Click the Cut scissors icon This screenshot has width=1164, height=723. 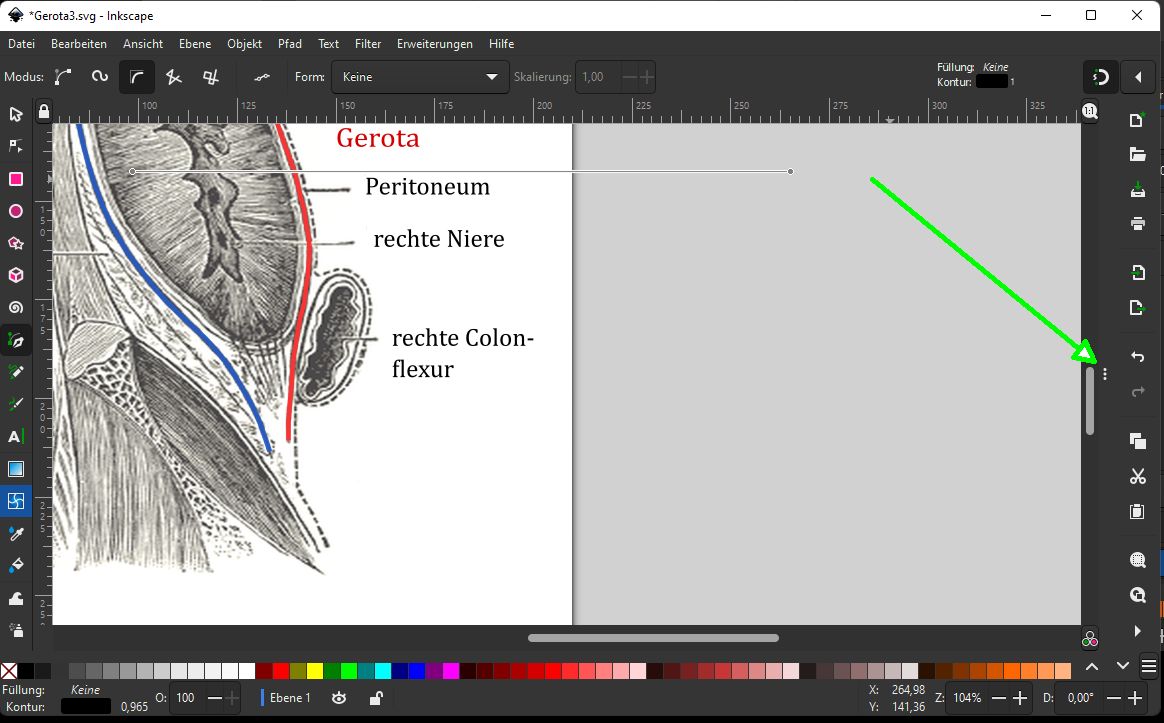tap(1137, 476)
